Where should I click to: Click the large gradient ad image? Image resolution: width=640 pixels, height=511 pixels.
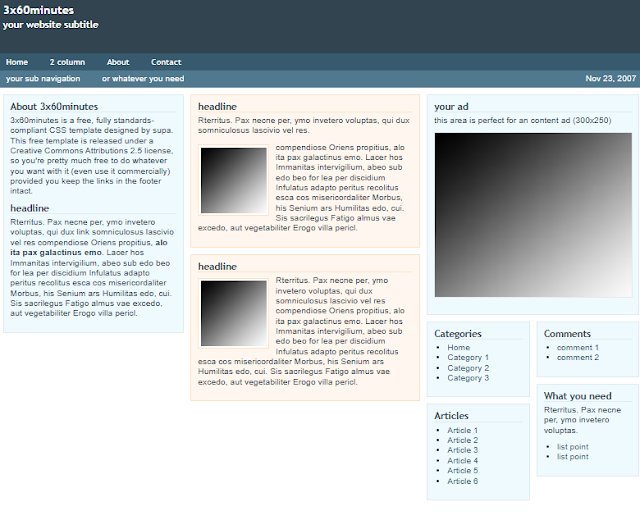click(x=533, y=215)
